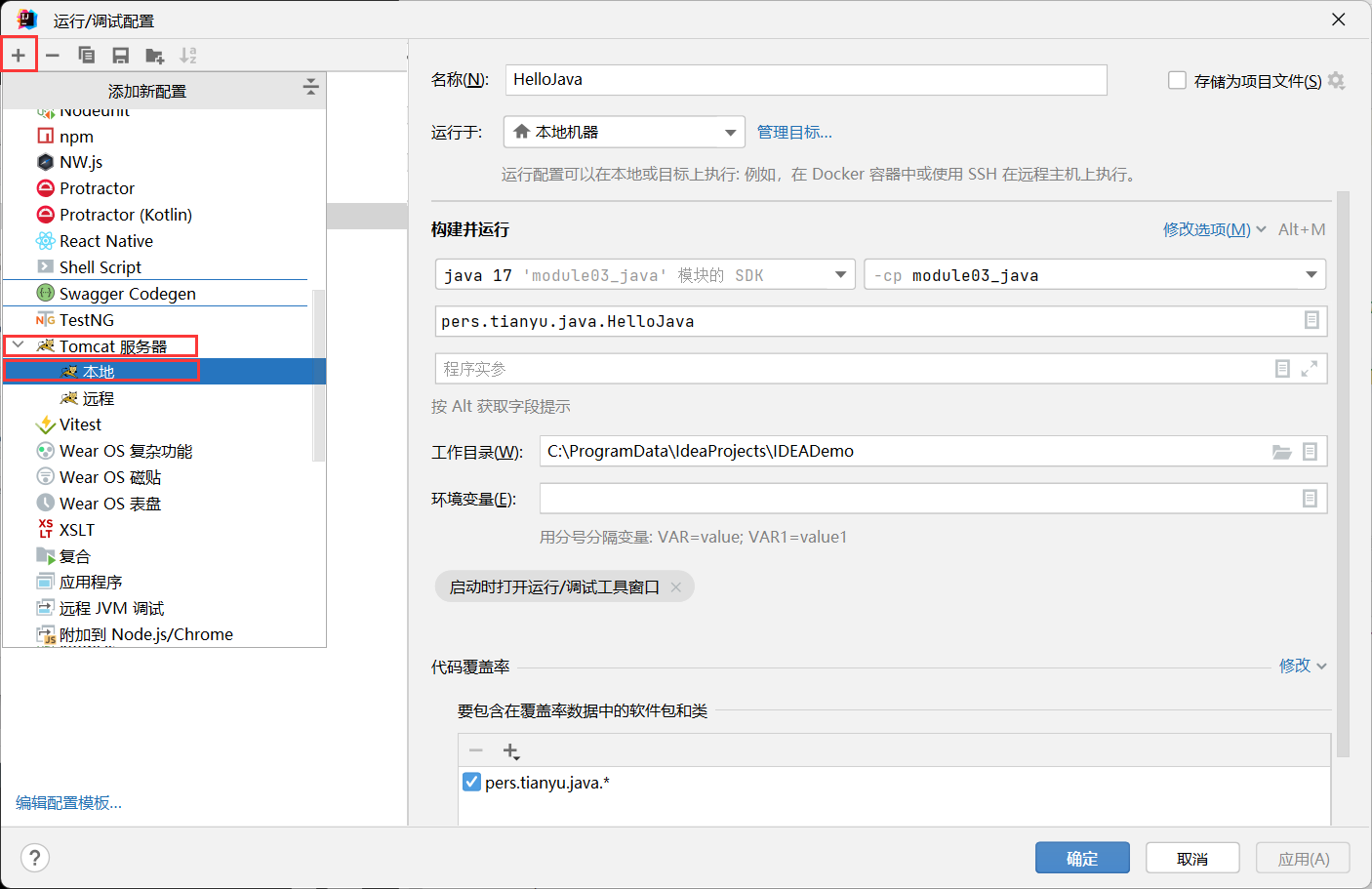Viewport: 1372px width, 889px height.
Task: Click the Sort Configurations alphabetically icon
Action: (188, 56)
